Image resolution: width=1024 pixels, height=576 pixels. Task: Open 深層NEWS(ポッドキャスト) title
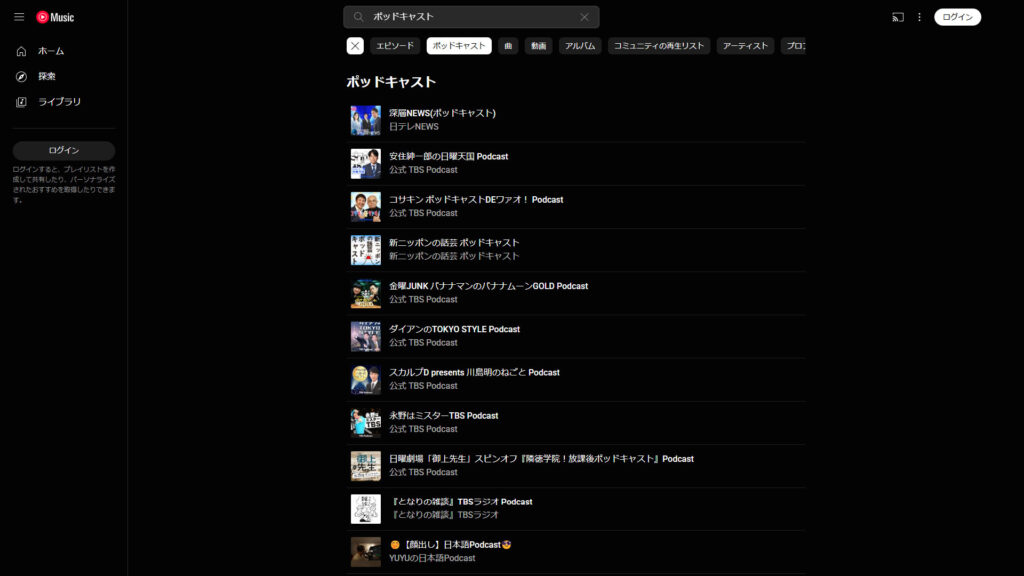[x=442, y=113]
